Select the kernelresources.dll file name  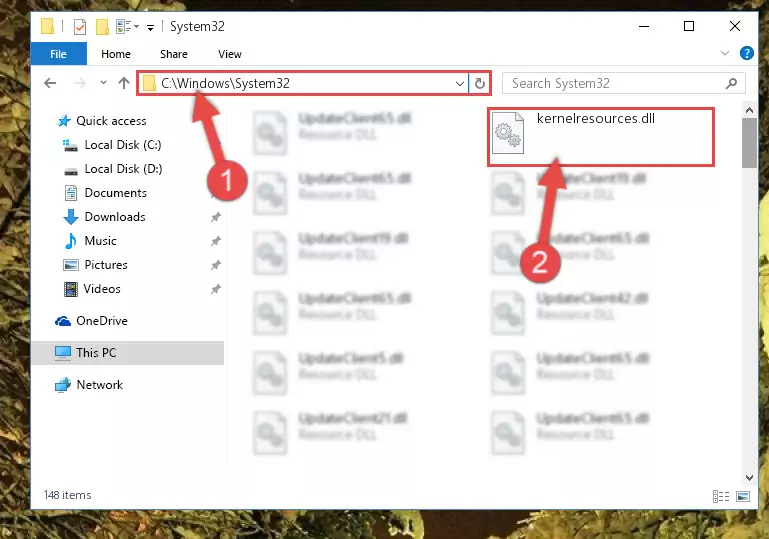pyautogui.click(x=596, y=118)
